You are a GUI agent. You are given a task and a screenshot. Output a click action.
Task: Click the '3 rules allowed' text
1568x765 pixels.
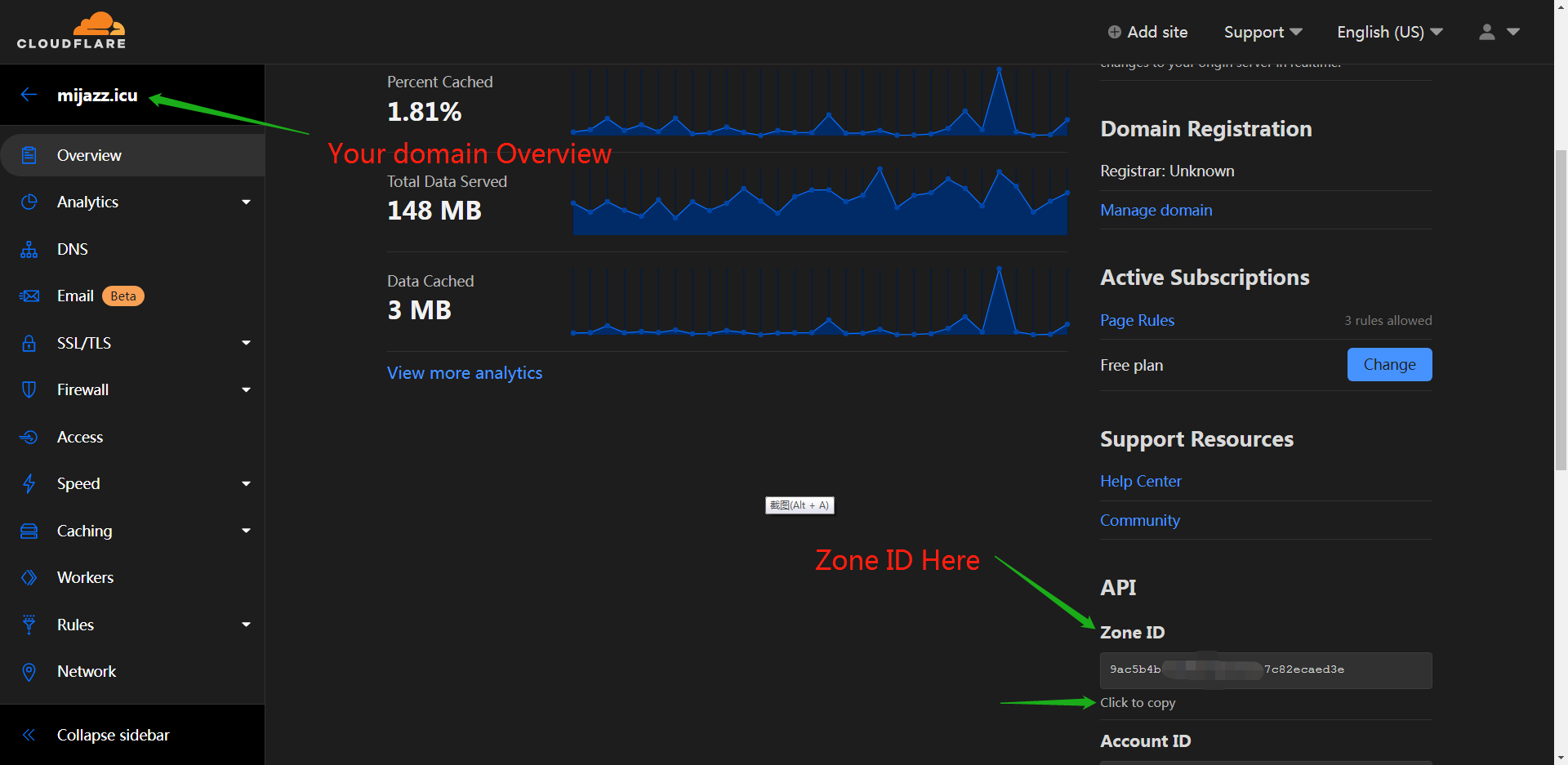[1388, 320]
